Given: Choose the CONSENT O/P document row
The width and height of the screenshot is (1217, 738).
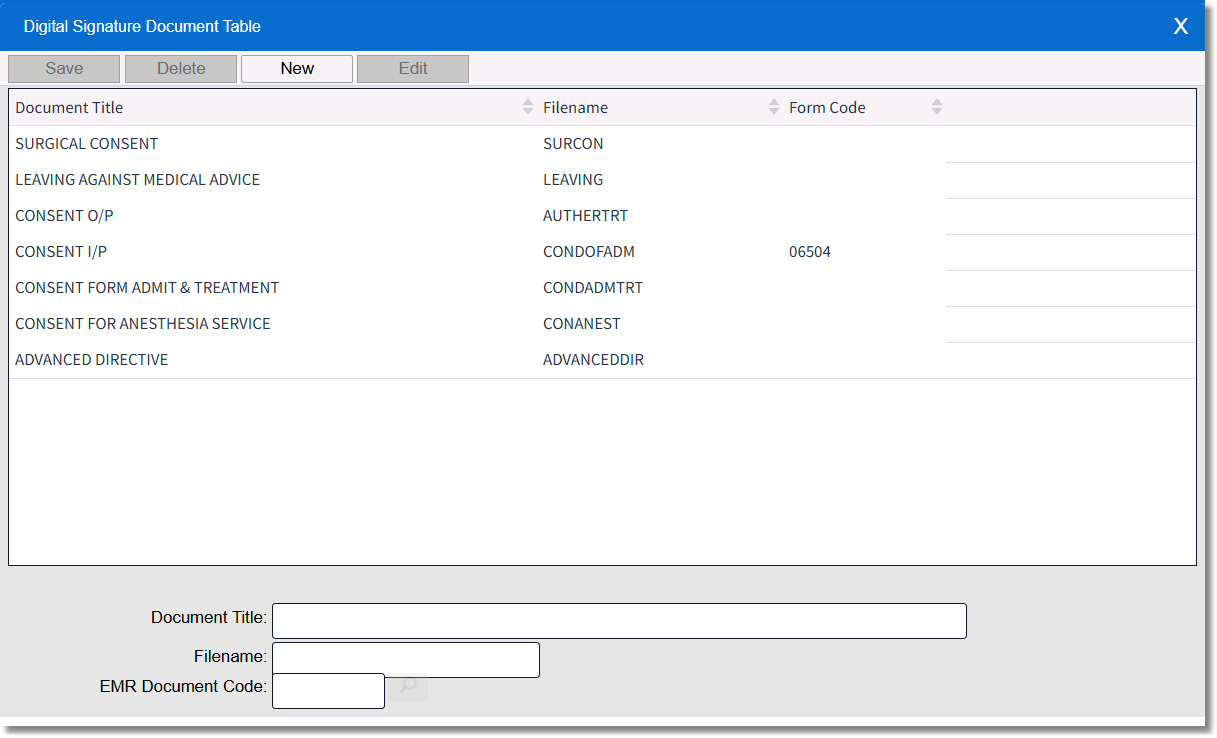Looking at the screenshot, I should click(65, 216).
